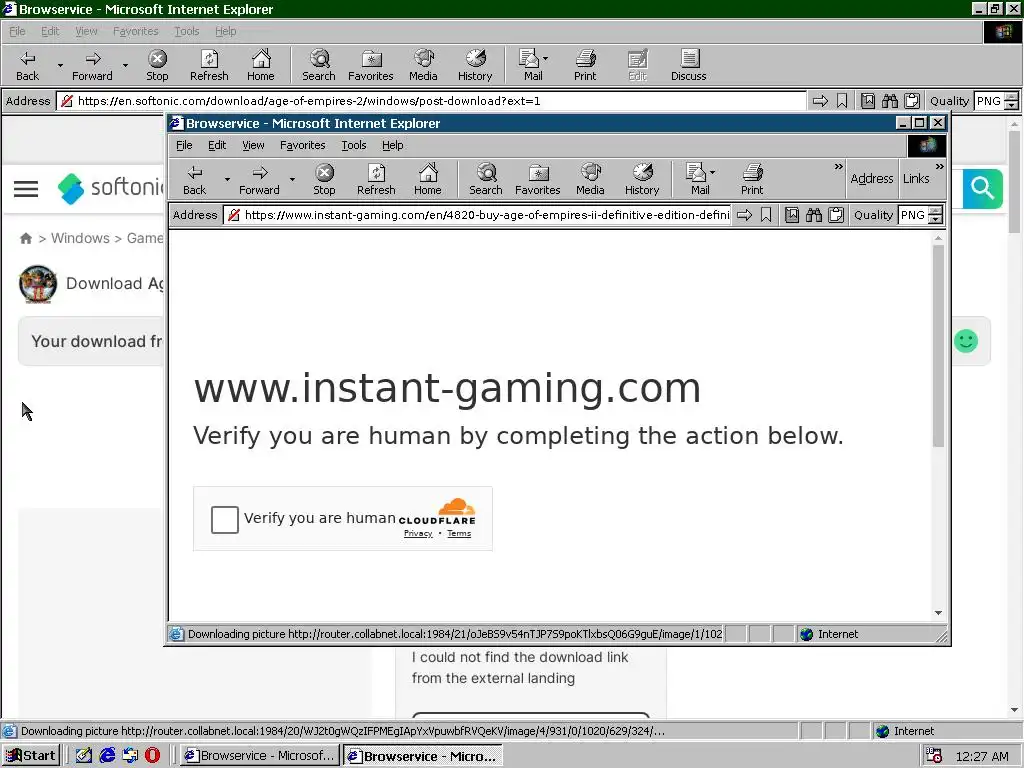Viewport: 1024px width, 768px height.
Task: Click Stop in the background window toolbar
Action: point(157,65)
